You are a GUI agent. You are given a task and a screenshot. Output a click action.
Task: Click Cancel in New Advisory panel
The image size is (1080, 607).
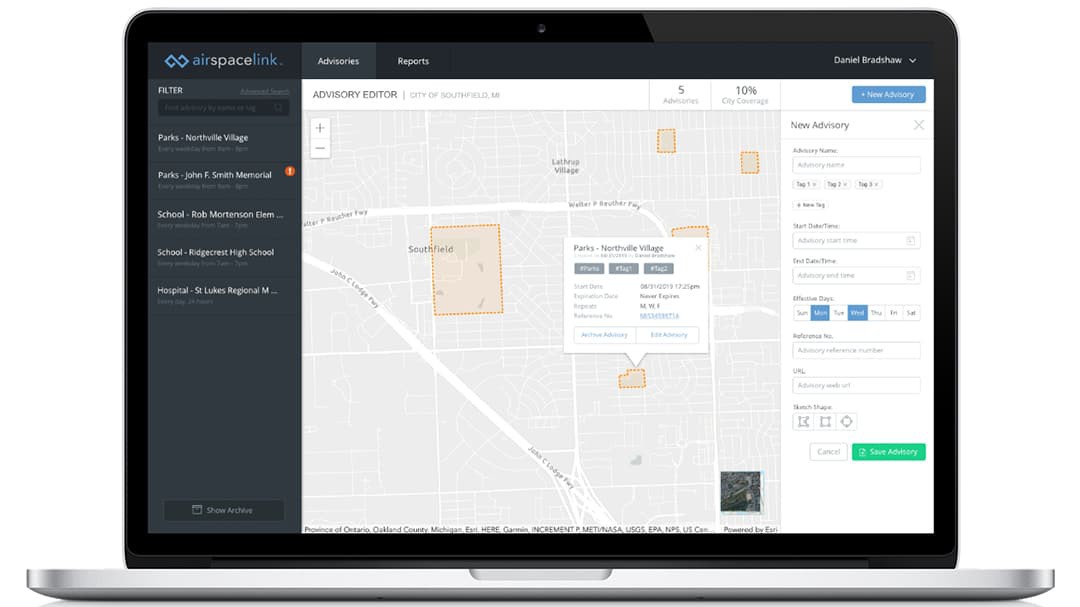[829, 452]
